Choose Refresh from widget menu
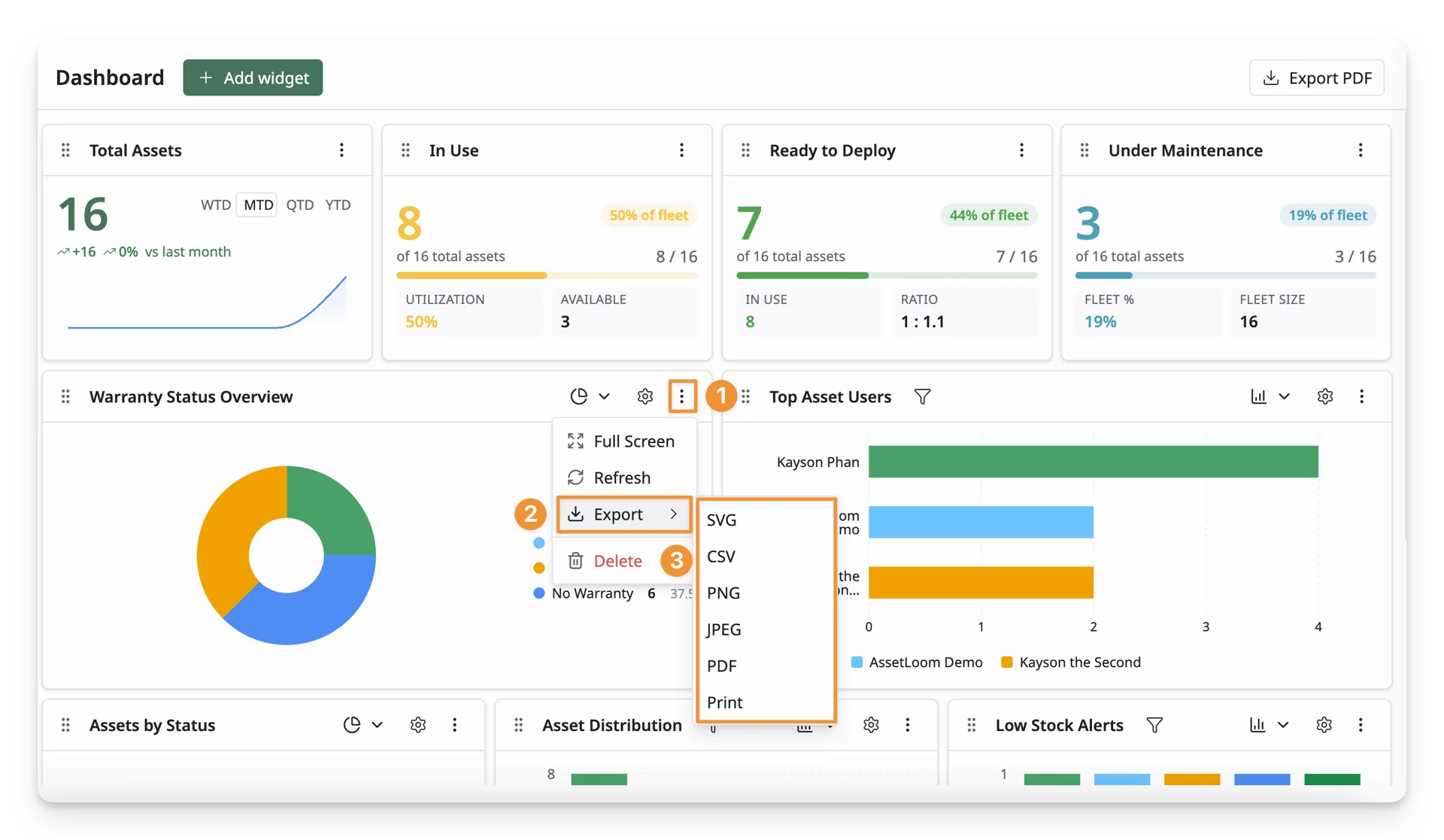1444x840 pixels. 623,478
